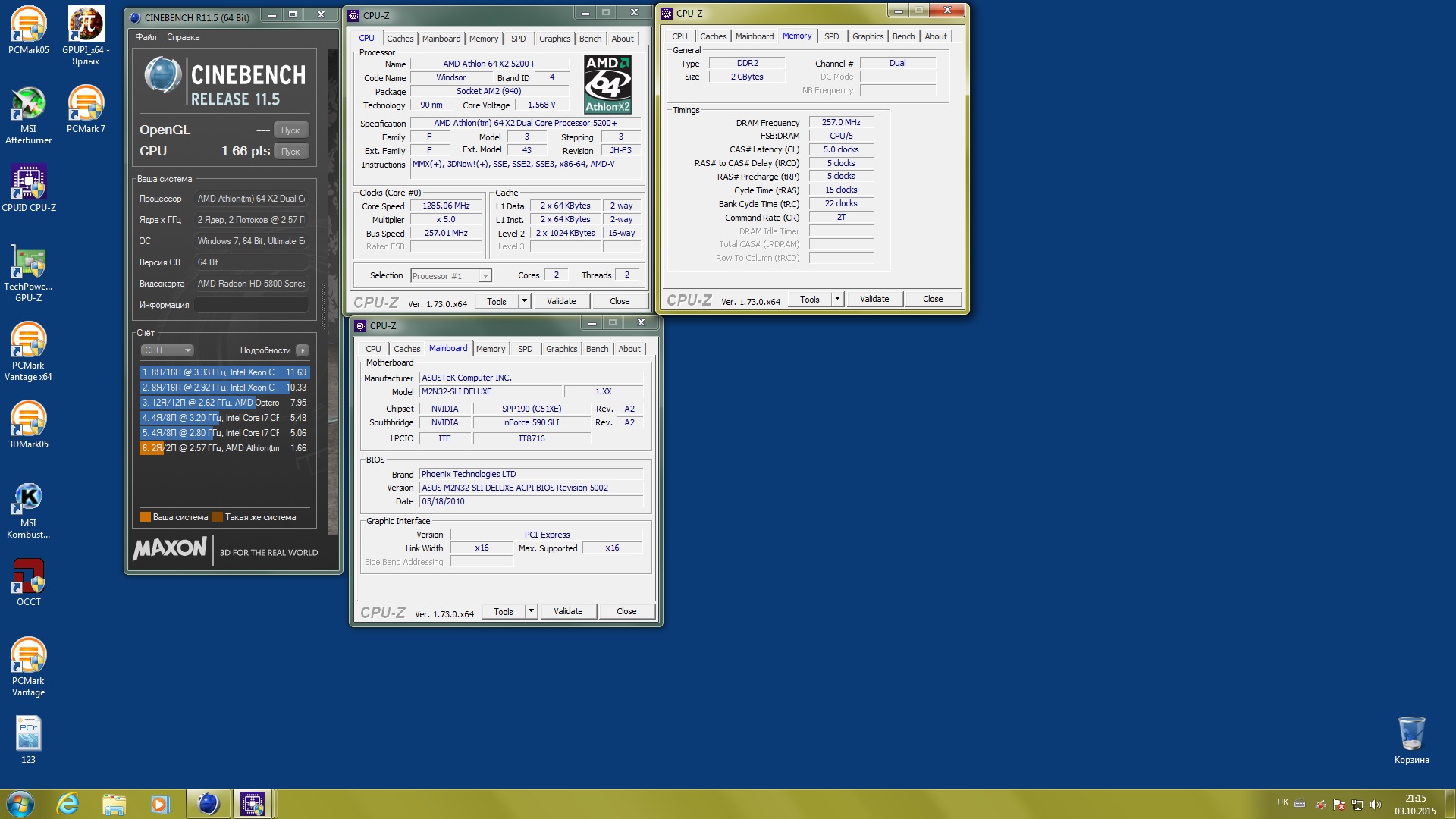Open the CPU ranking dropdown in Cinebench

coord(167,350)
